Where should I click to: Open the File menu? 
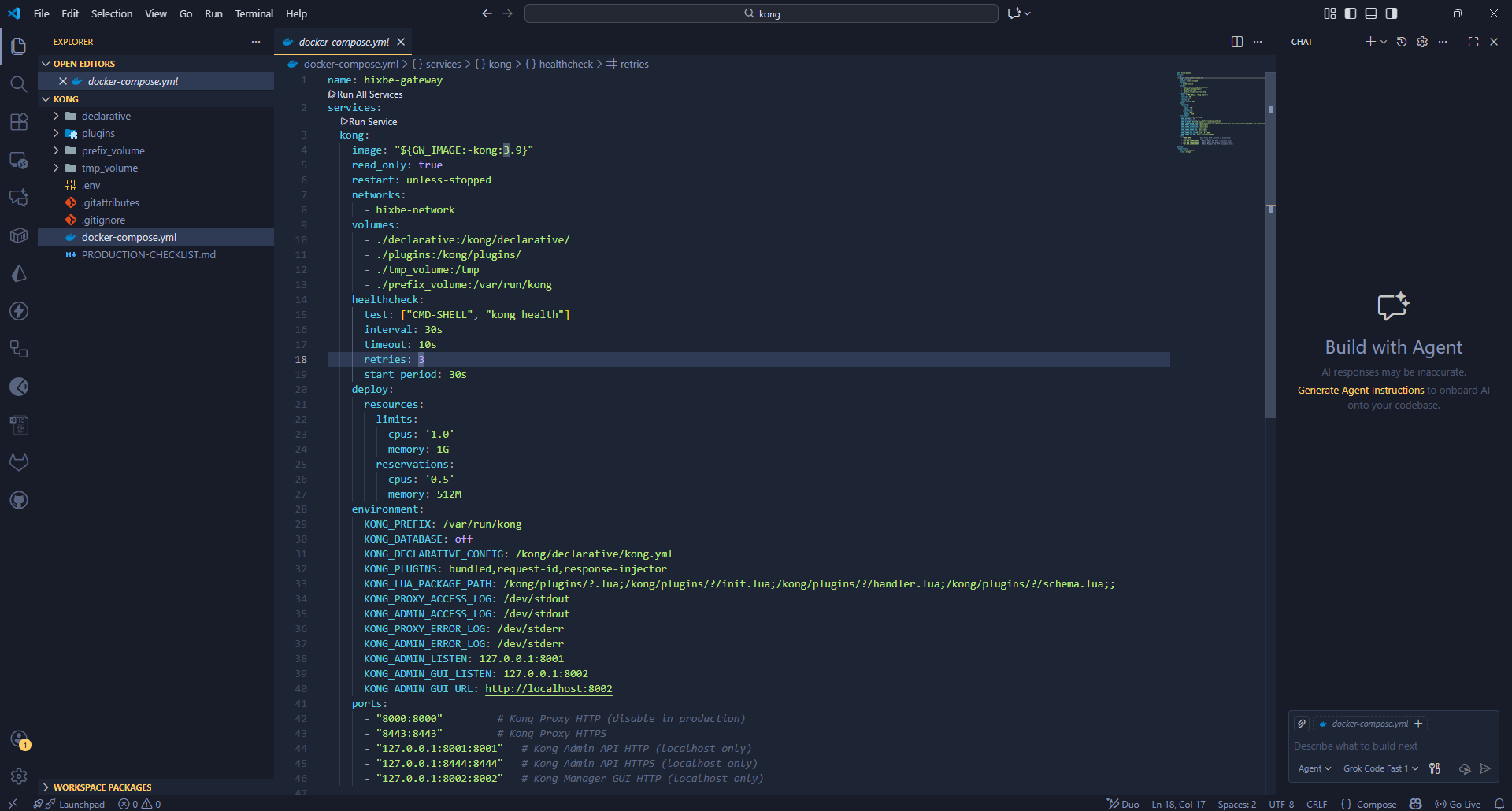coord(41,13)
